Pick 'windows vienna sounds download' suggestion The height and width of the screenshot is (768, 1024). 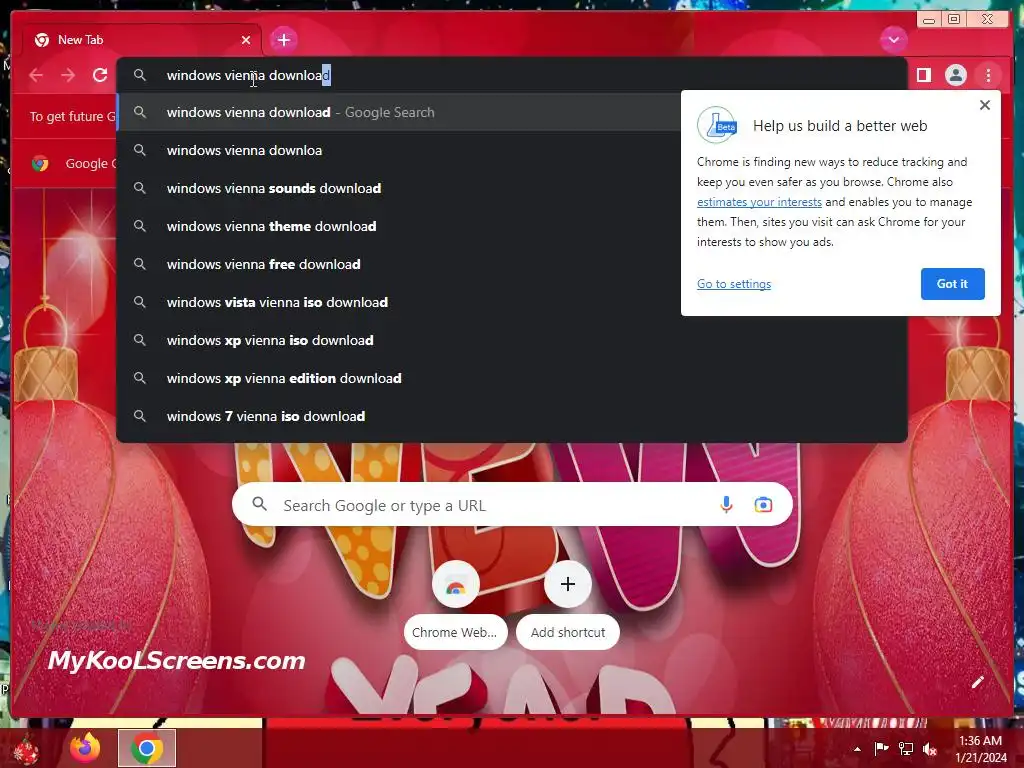[x=398, y=188]
